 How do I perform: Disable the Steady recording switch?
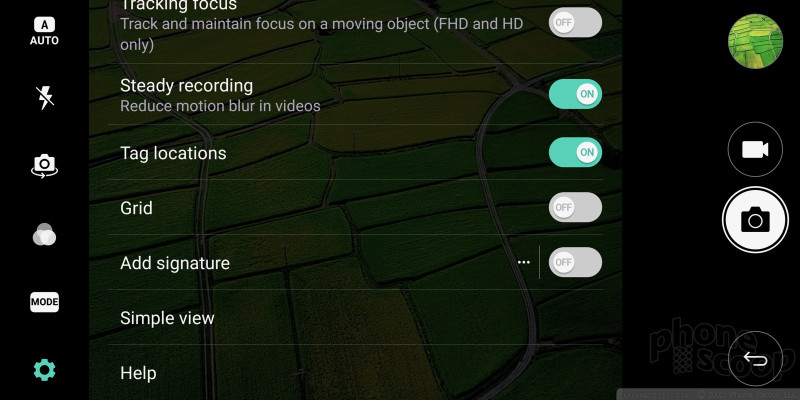pos(575,94)
